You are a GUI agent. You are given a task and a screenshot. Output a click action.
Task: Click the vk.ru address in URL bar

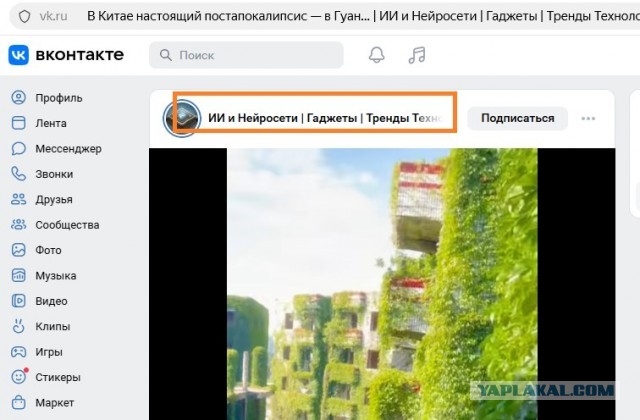click(x=53, y=16)
